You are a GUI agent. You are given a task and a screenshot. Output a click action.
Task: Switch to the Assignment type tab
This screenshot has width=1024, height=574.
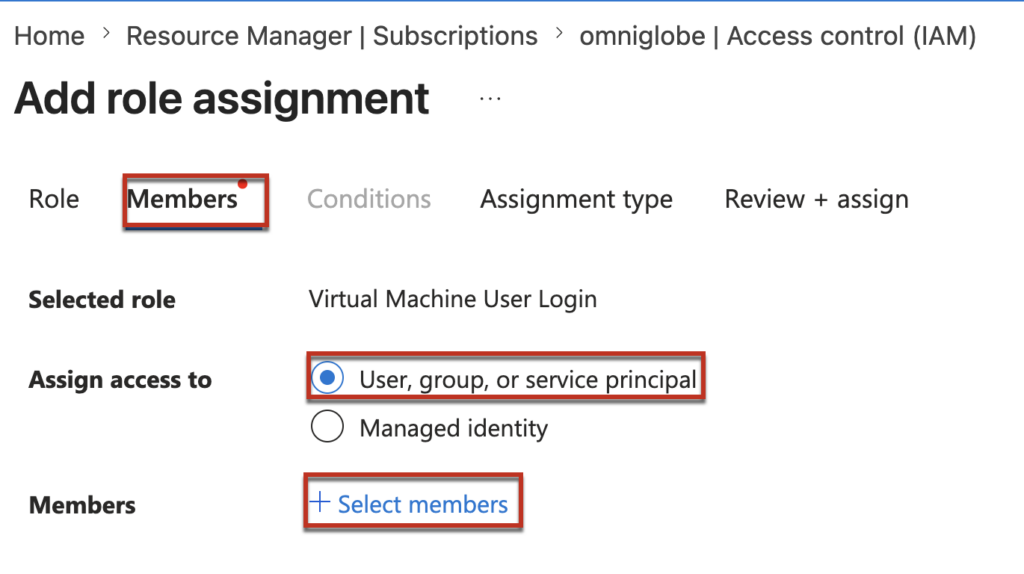(x=576, y=199)
